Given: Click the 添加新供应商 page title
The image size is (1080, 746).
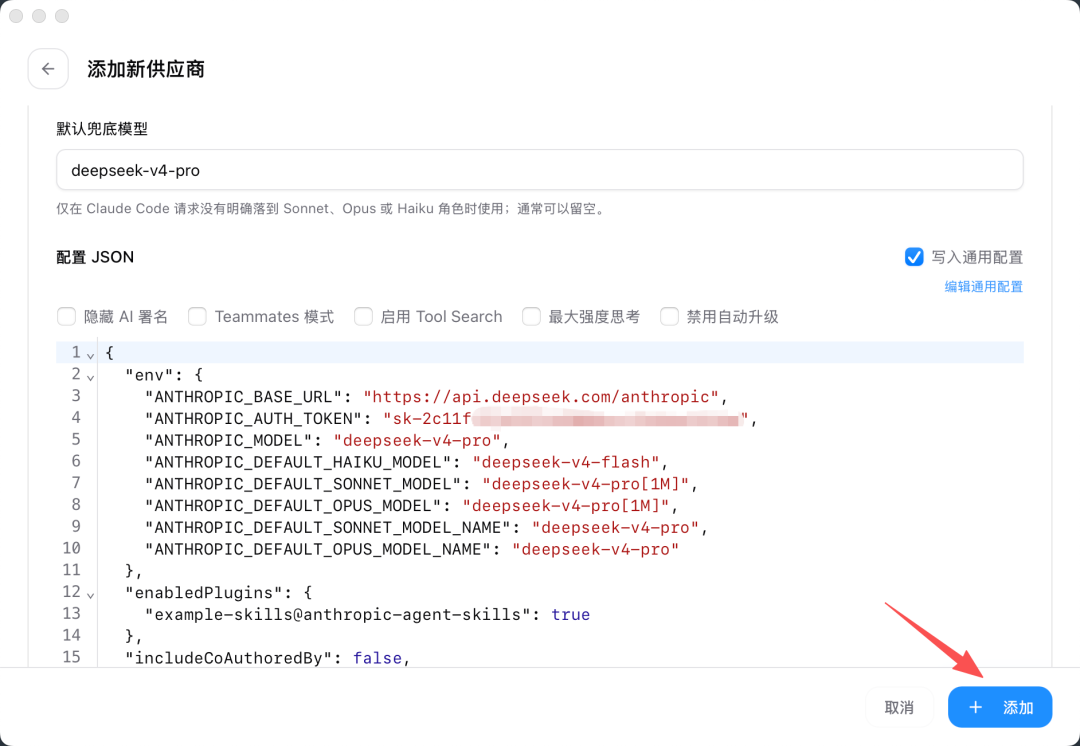Looking at the screenshot, I should point(146,70).
